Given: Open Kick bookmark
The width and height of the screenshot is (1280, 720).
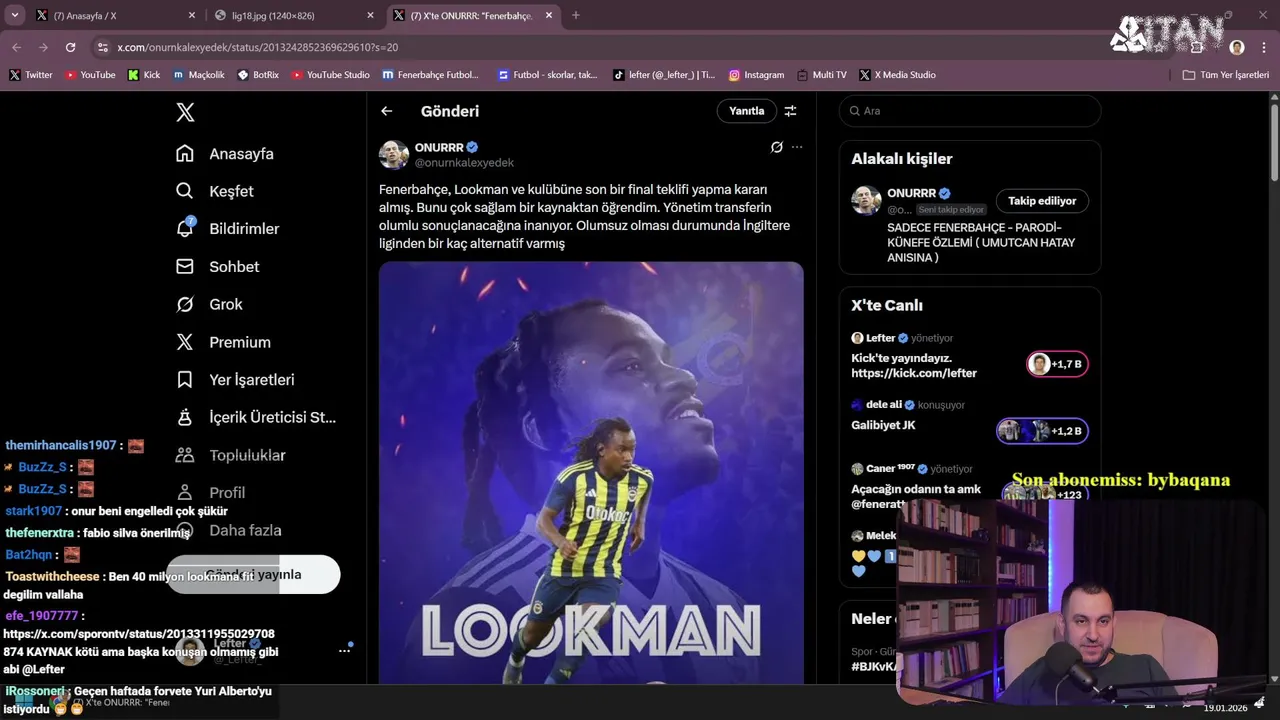Looking at the screenshot, I should (144, 75).
